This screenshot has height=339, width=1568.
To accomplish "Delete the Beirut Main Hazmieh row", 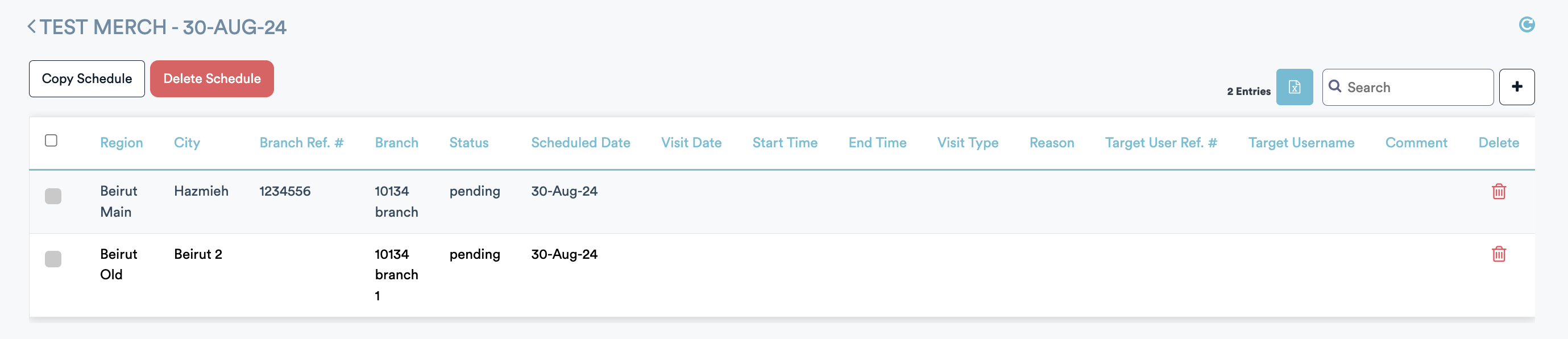I will [1499, 192].
